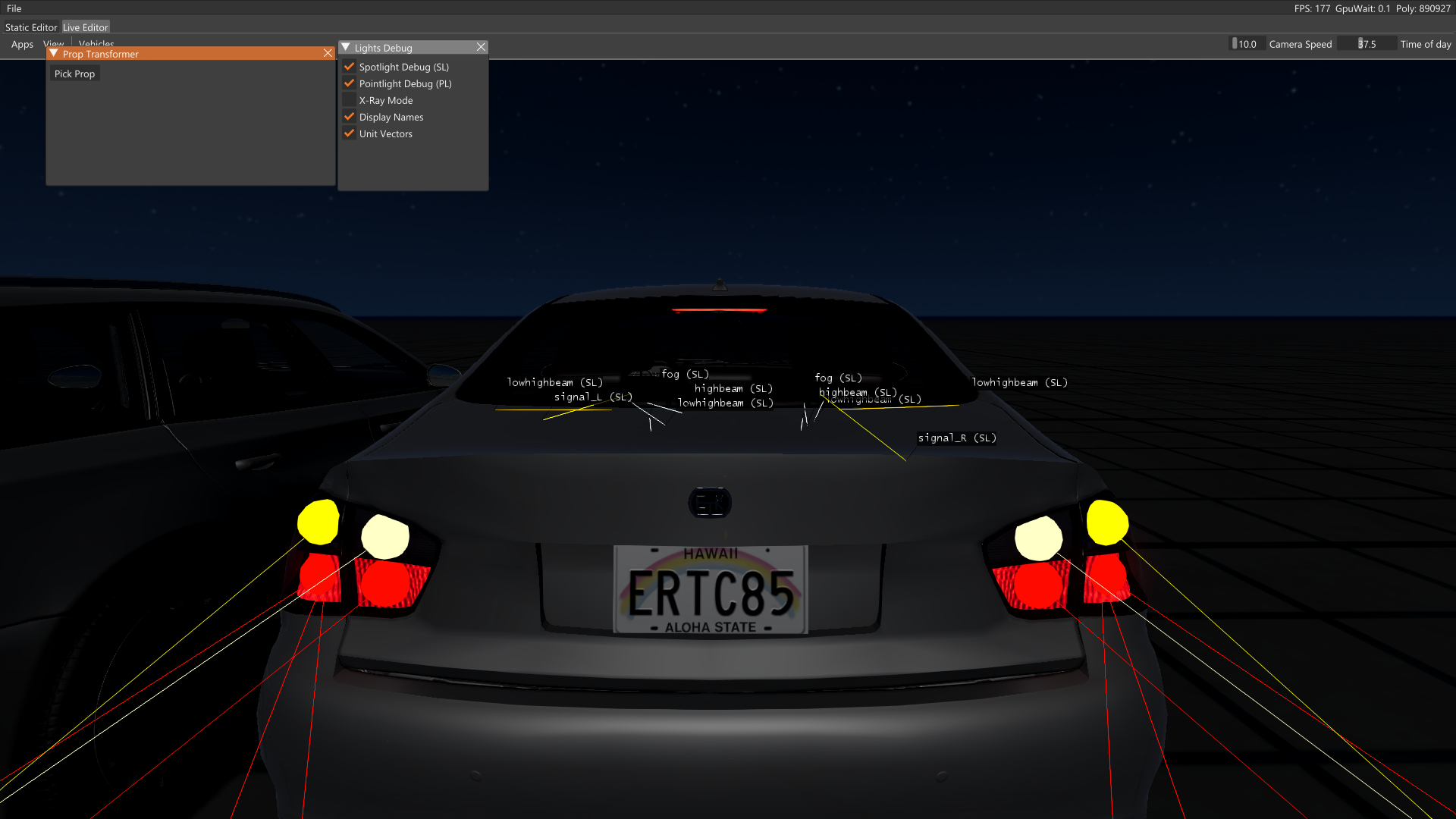Toggle Unit Vectors checkbox
Screen dimensions: 1456x819
pyautogui.click(x=350, y=133)
